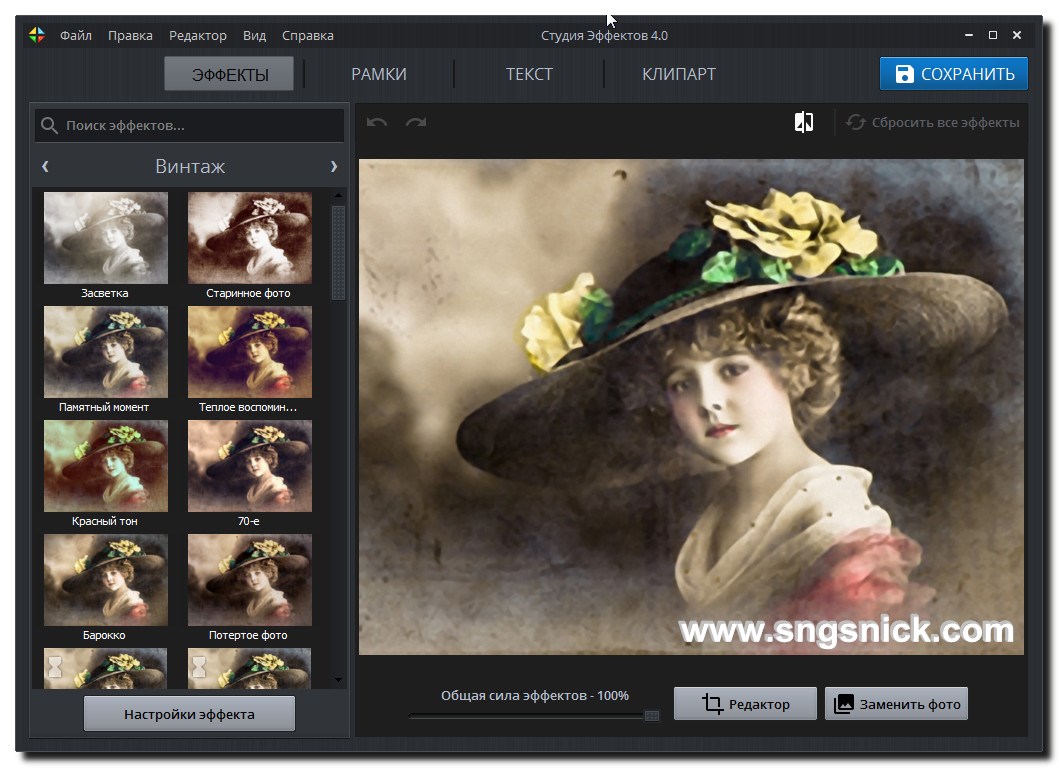The height and width of the screenshot is (768, 1059).
Task: Maximize the Студия Эффектов window
Action: [x=993, y=35]
